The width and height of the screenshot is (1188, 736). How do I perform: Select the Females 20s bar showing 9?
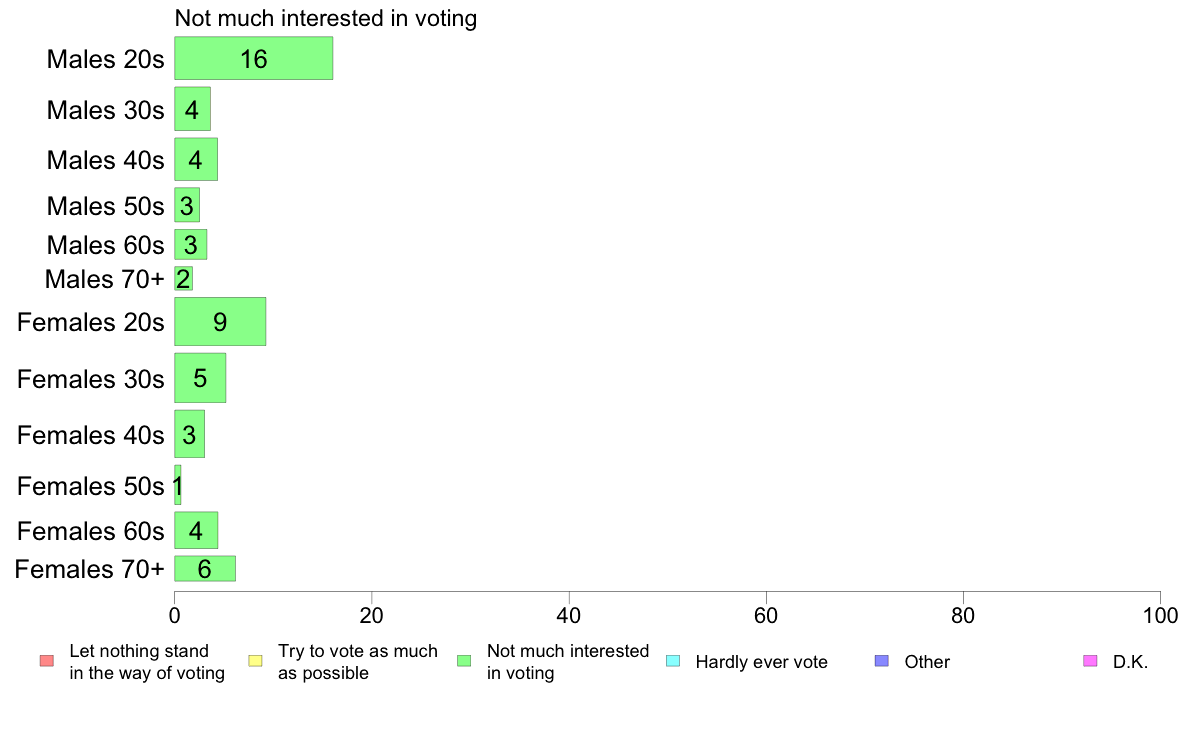pyautogui.click(x=220, y=321)
